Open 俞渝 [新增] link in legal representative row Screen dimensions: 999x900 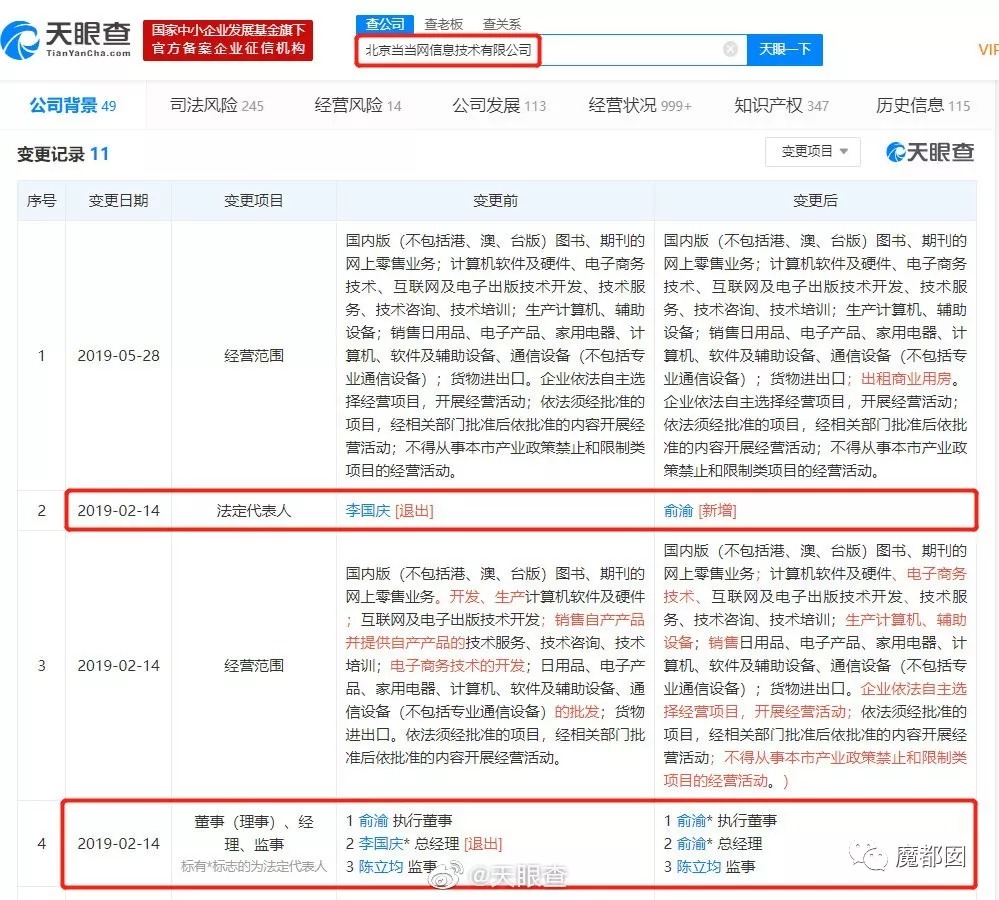678,510
